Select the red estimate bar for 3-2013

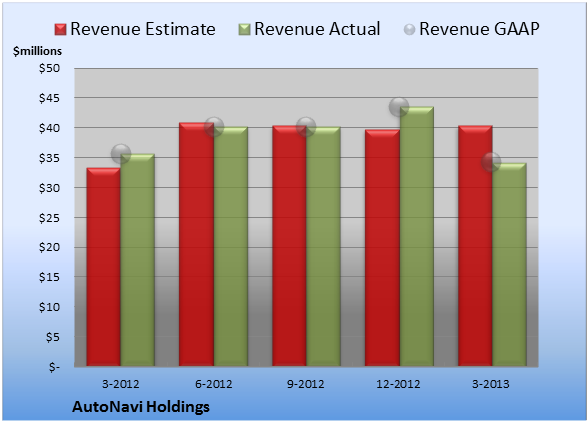475,246
